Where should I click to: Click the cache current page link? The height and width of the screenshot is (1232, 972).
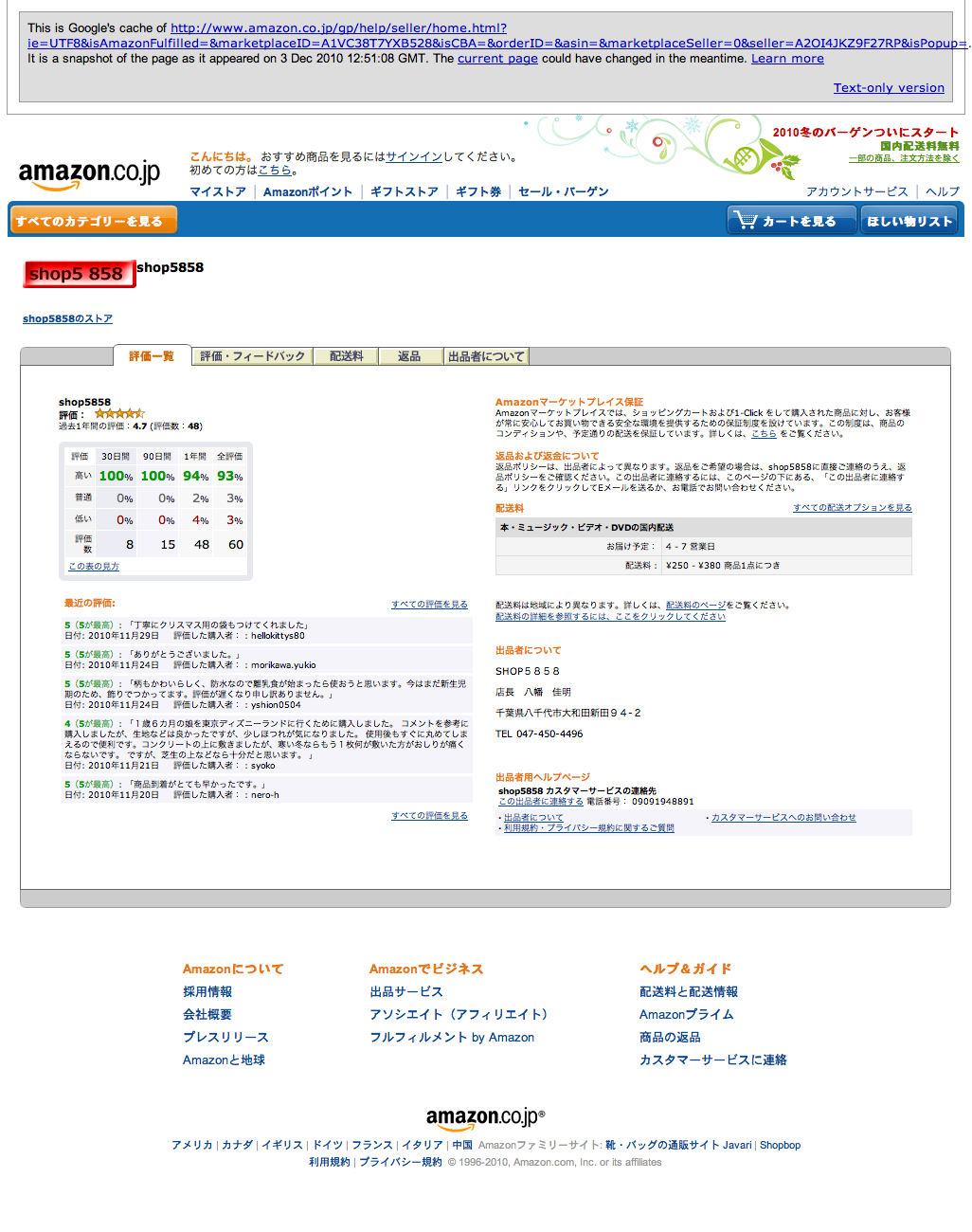(497, 58)
